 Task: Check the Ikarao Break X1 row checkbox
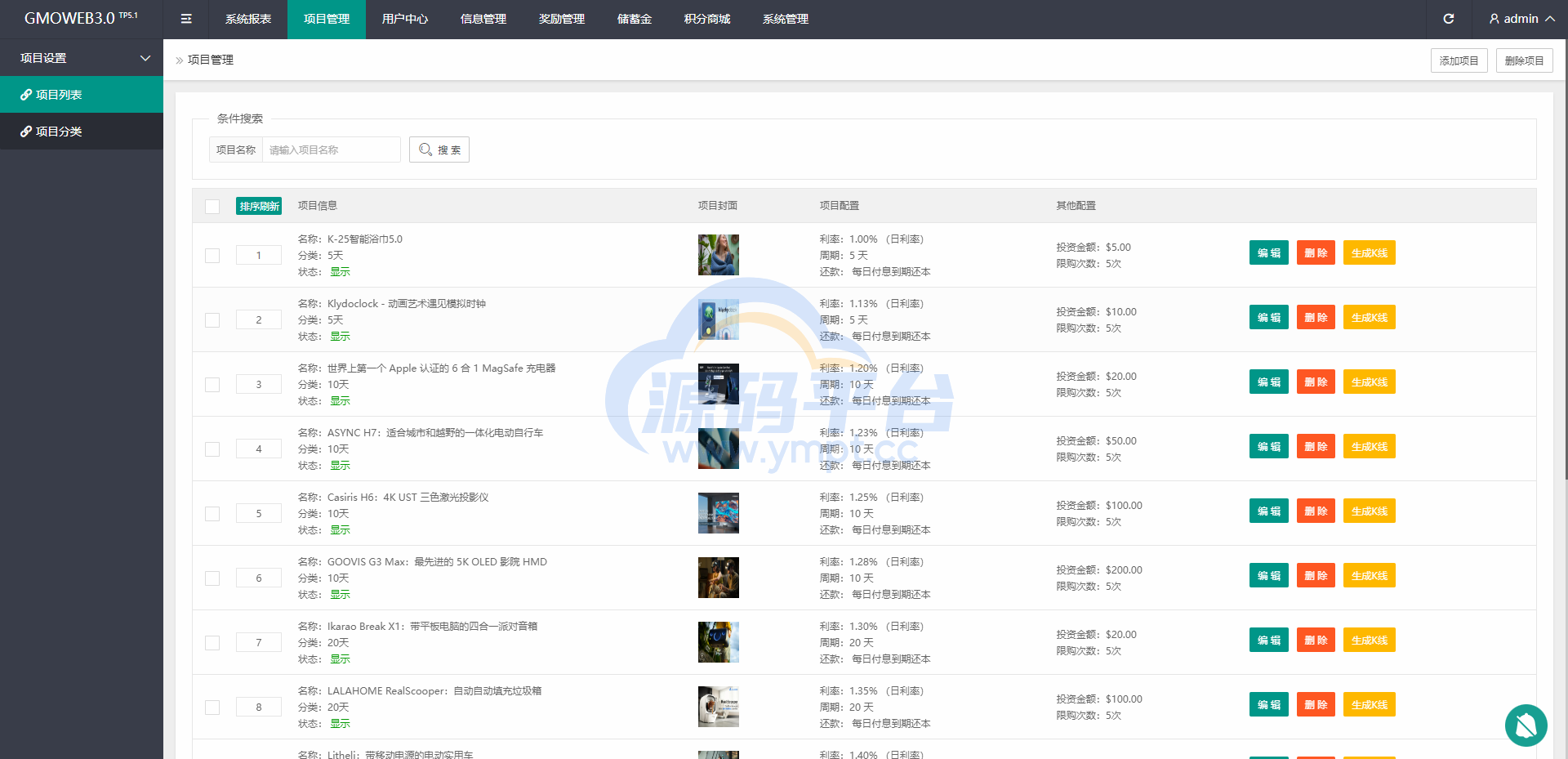(x=212, y=643)
